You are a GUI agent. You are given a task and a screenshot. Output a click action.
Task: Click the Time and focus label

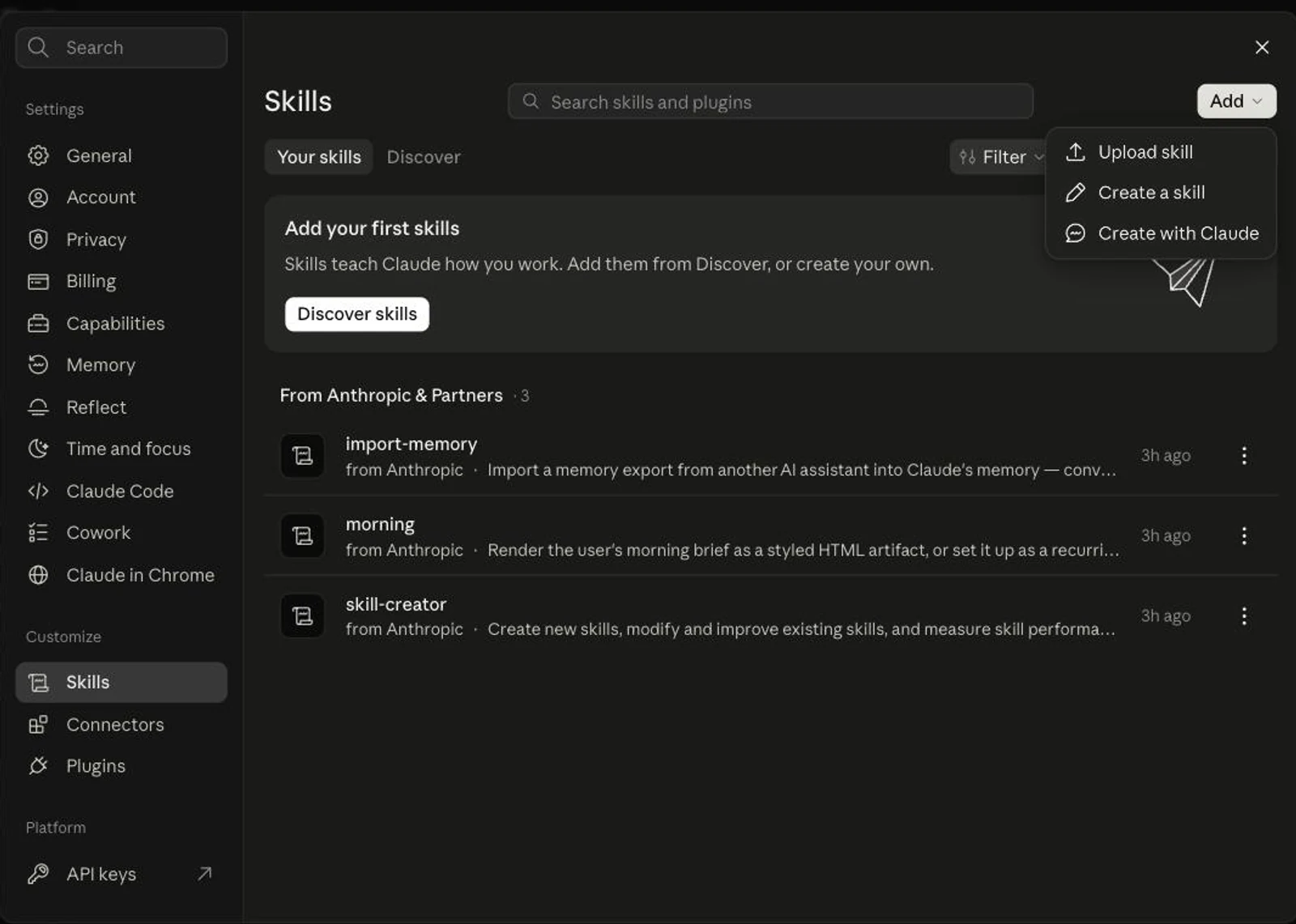[129, 449]
